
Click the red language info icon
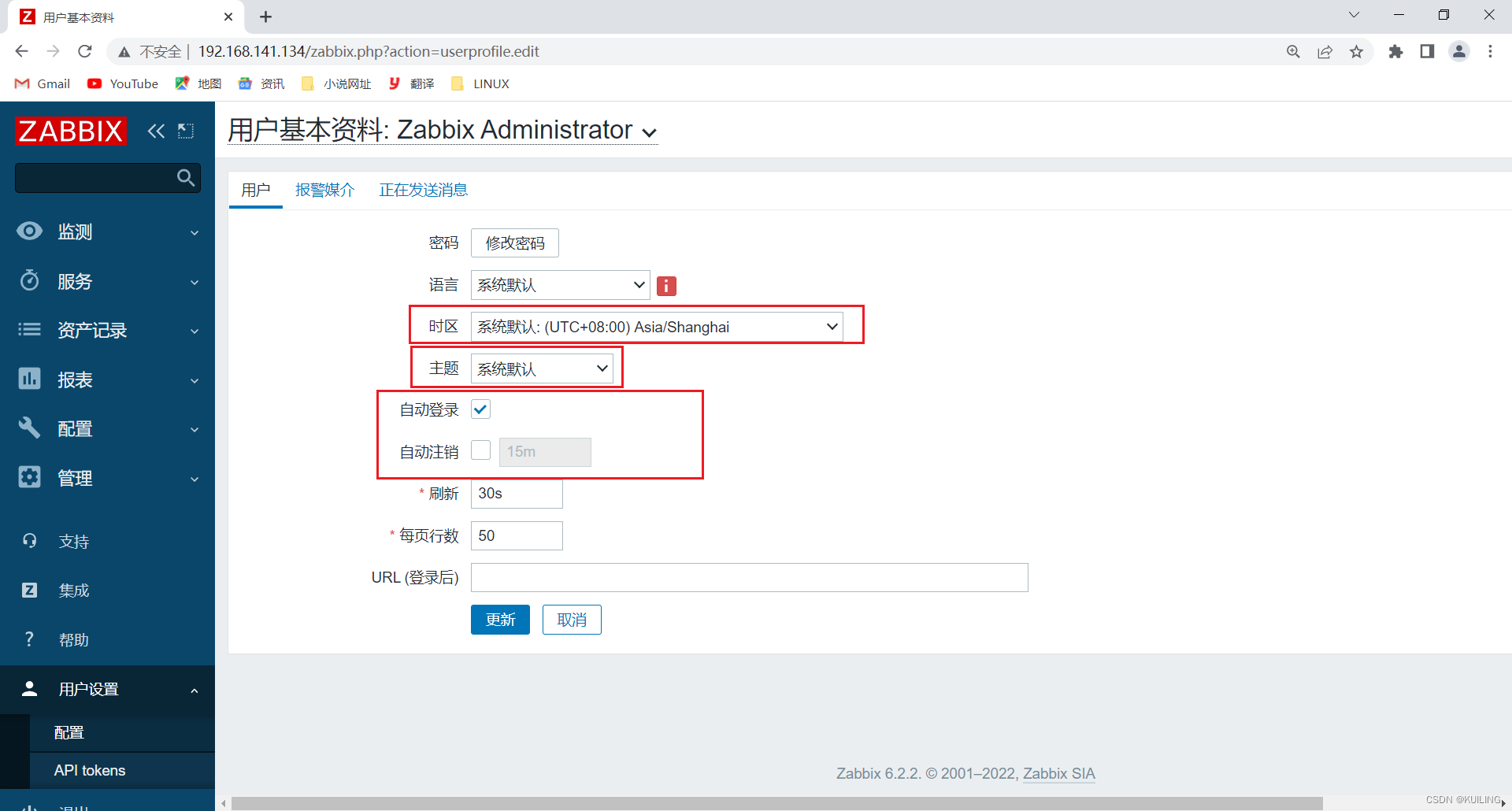[666, 286]
